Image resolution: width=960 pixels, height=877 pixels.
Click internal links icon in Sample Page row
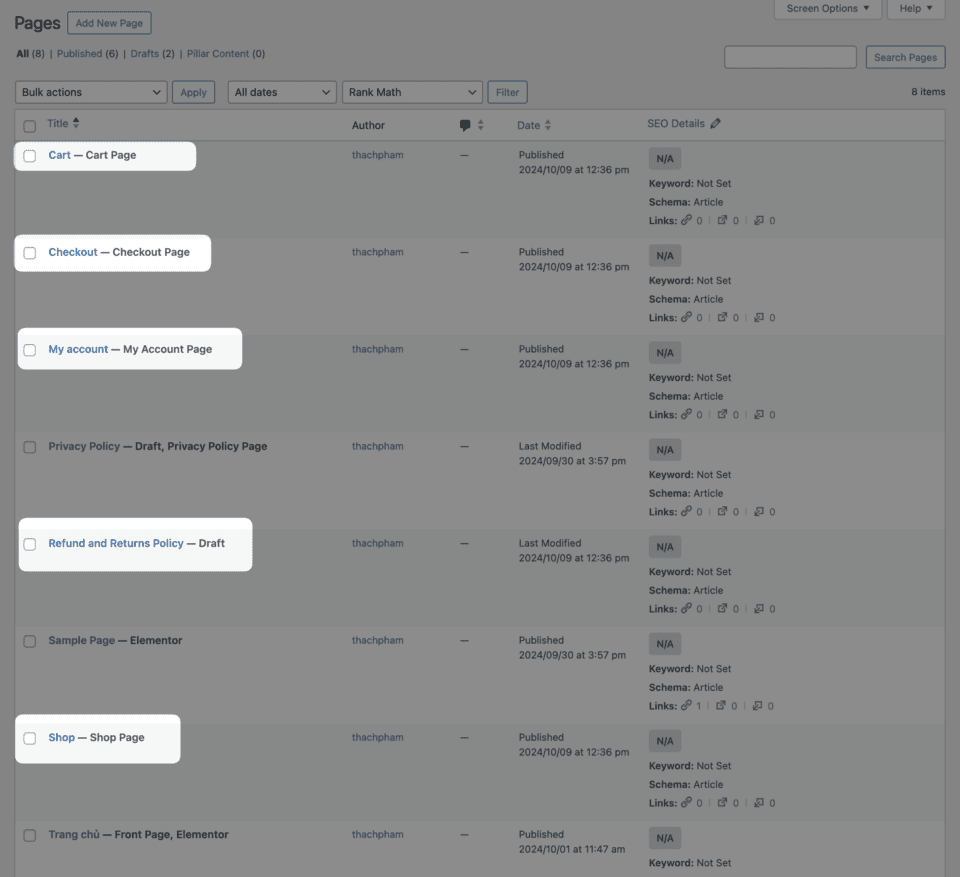click(x=686, y=706)
